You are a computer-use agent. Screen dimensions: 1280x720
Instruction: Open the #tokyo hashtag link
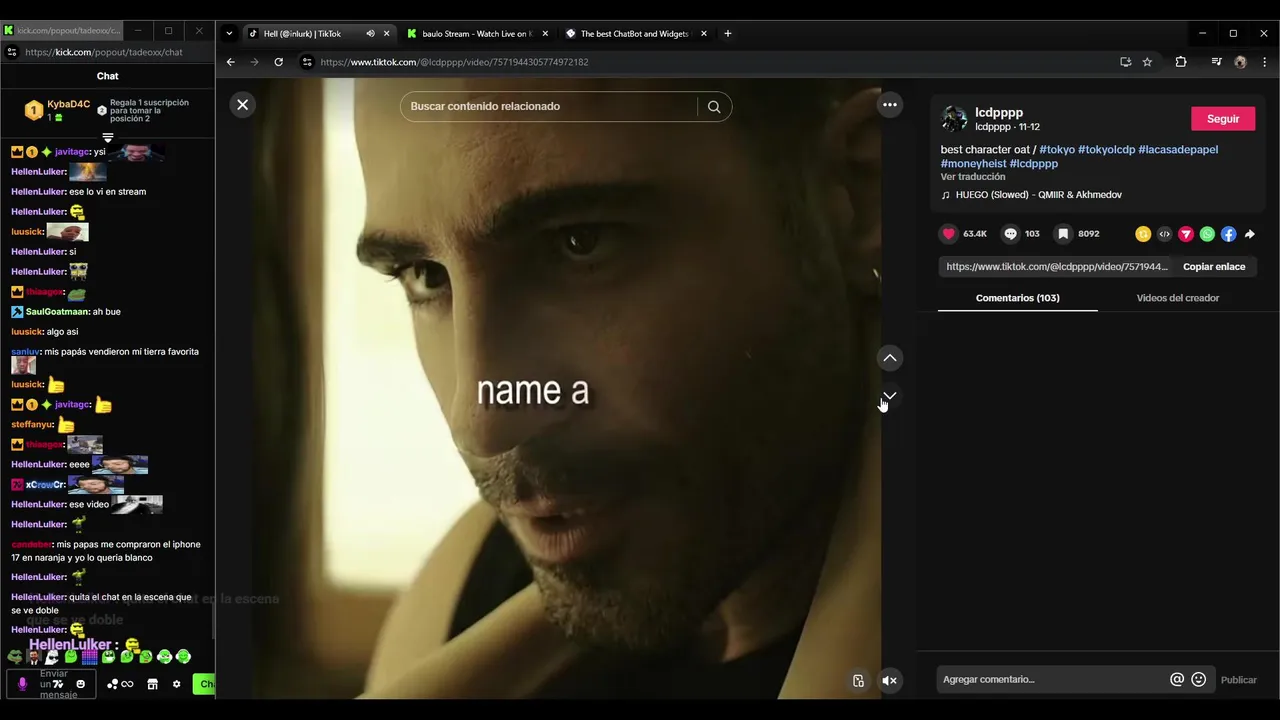(1057, 150)
